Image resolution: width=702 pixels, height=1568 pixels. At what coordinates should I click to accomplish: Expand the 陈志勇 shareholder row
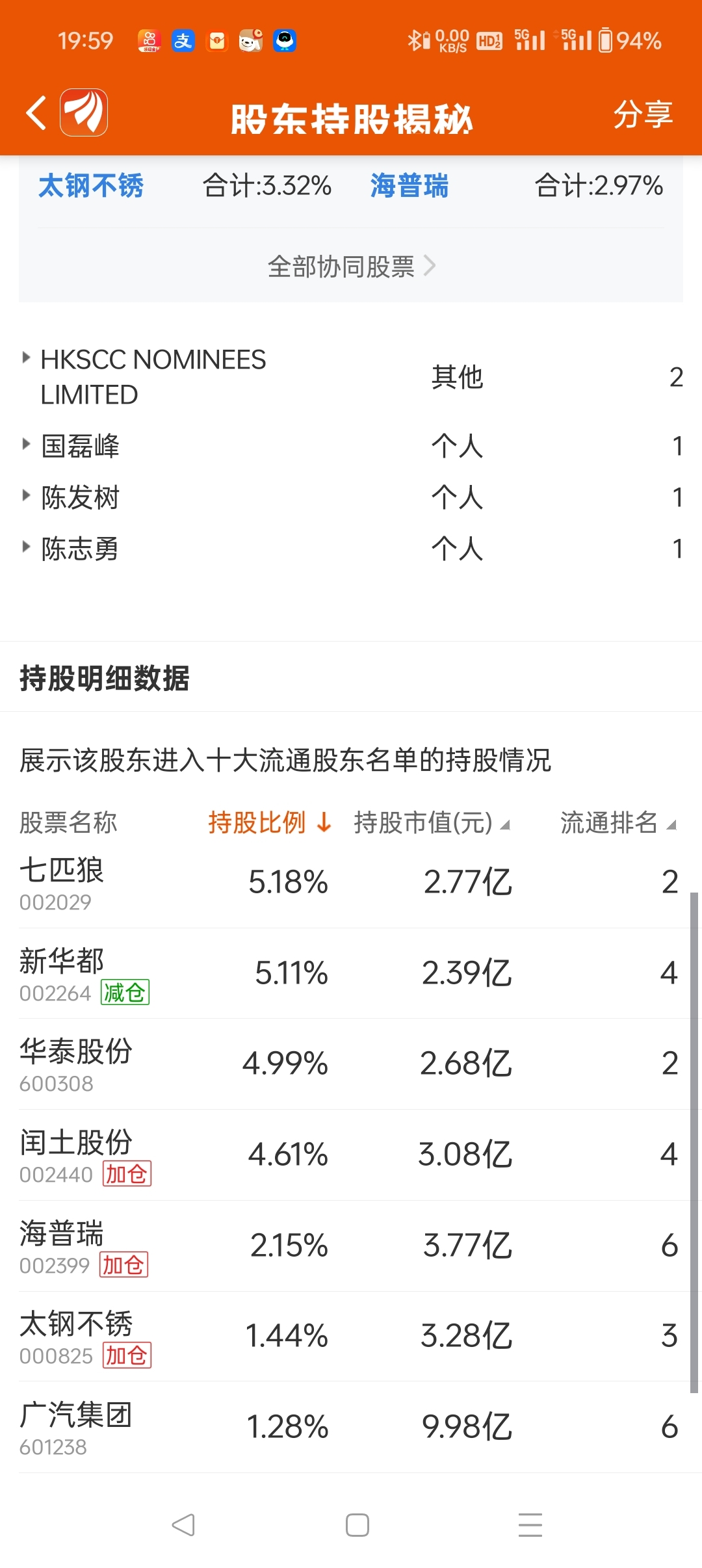[x=351, y=549]
